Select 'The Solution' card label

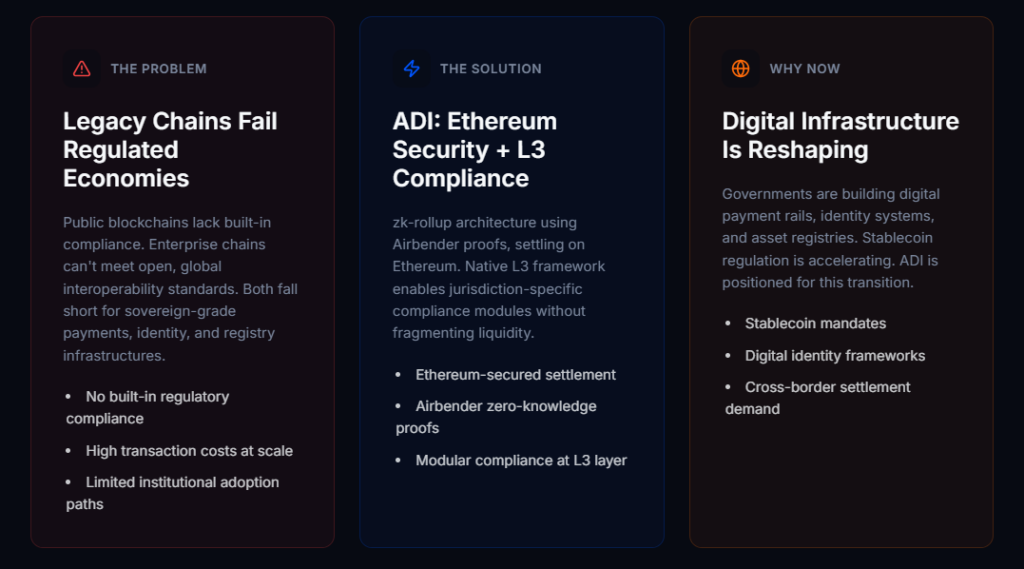click(x=490, y=69)
